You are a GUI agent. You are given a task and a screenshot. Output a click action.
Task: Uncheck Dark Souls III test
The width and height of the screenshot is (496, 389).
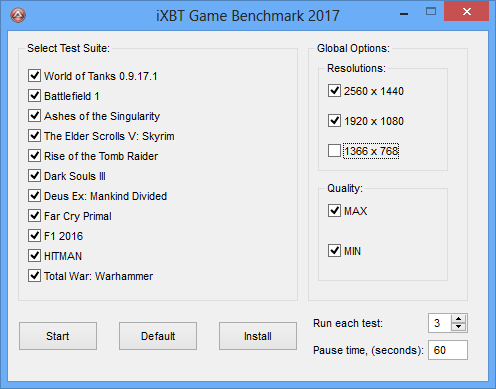pyautogui.click(x=34, y=176)
